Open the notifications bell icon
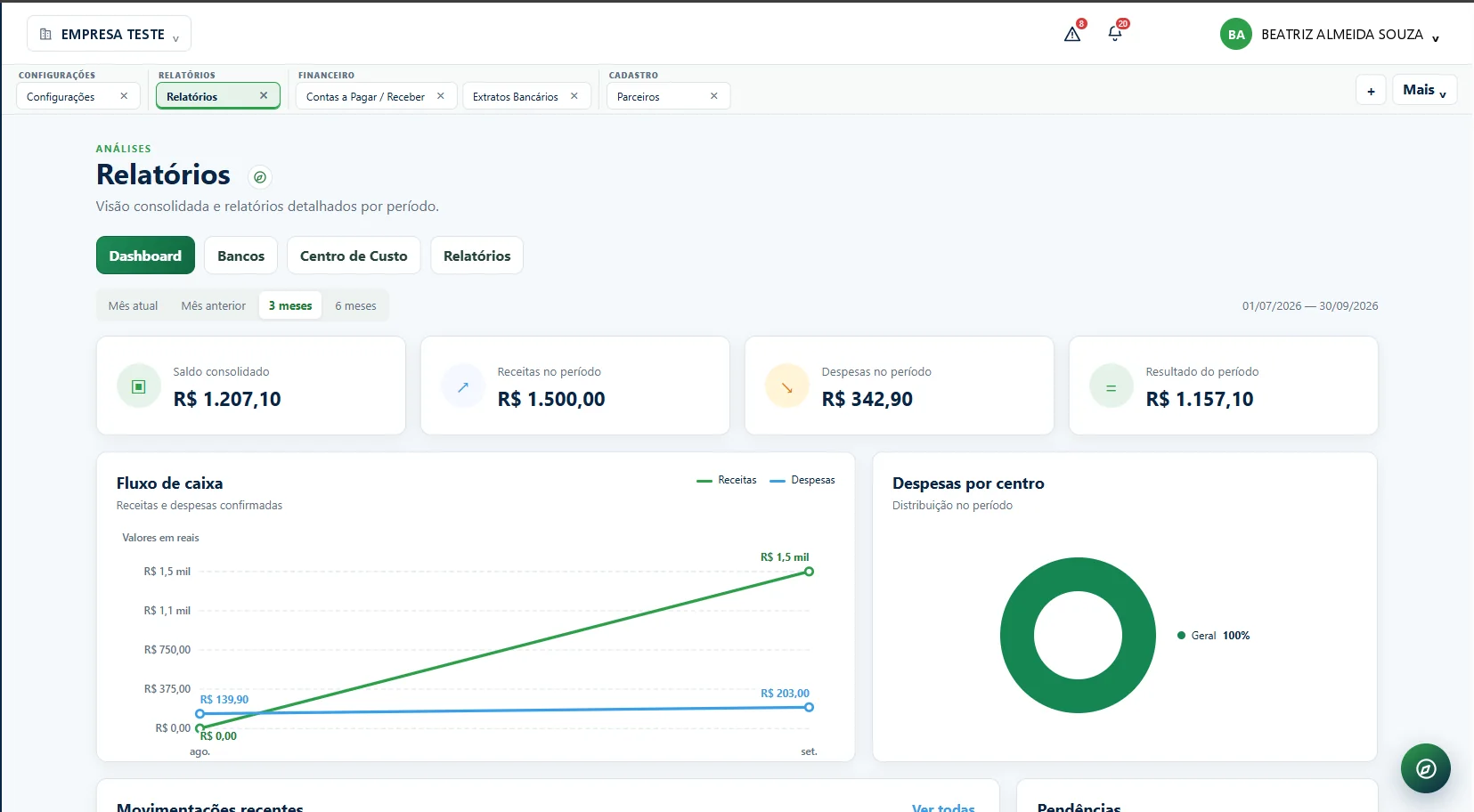1474x812 pixels. 1115,34
